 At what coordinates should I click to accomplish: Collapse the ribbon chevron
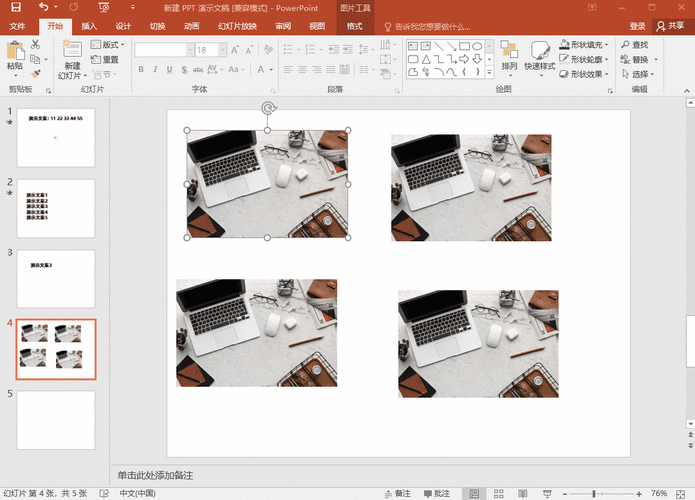tap(687, 90)
